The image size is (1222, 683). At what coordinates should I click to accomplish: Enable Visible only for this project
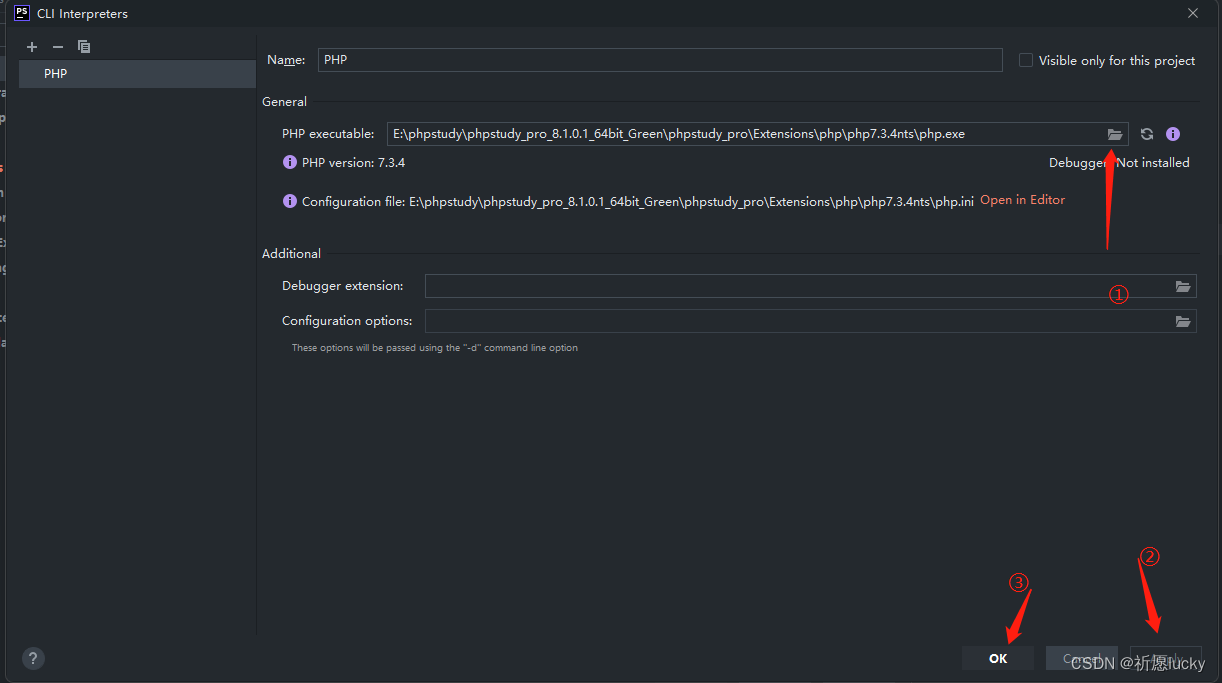point(1026,60)
